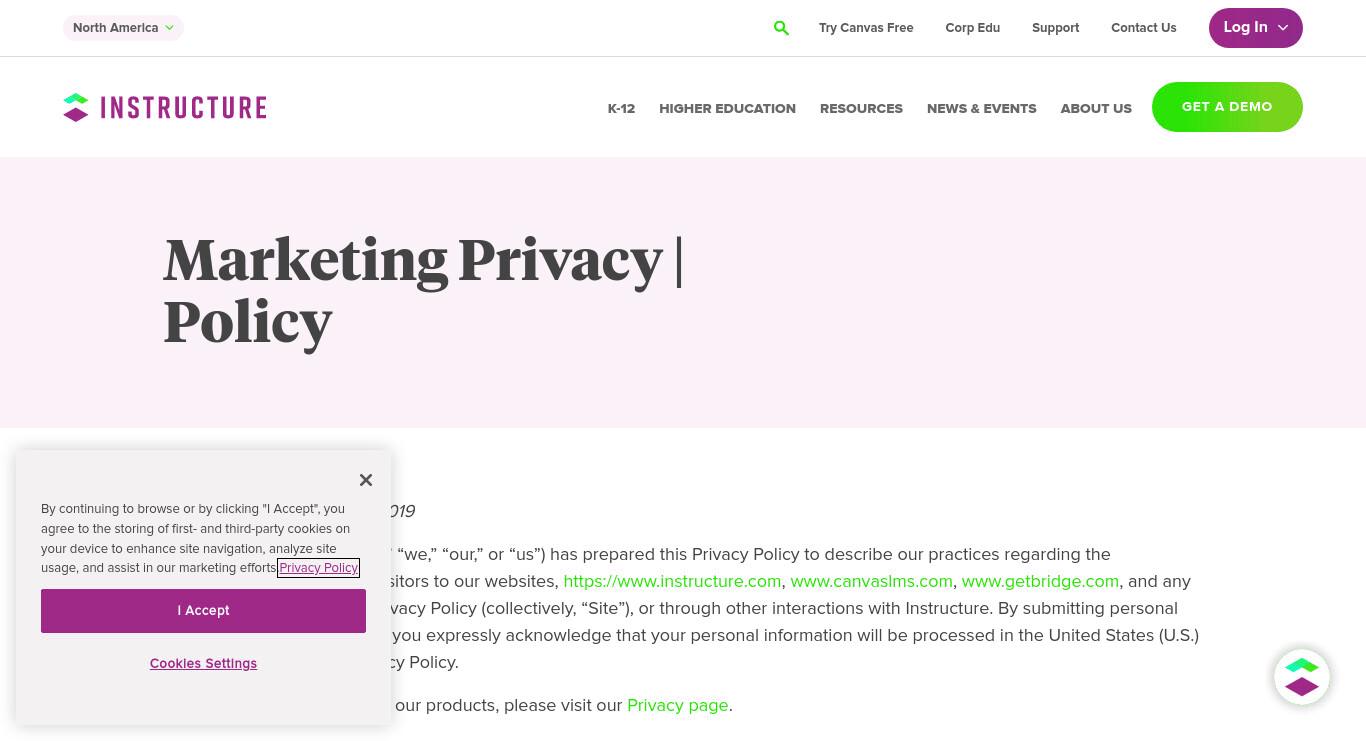Open the Support link
This screenshot has width=1366, height=741.
click(x=1055, y=28)
